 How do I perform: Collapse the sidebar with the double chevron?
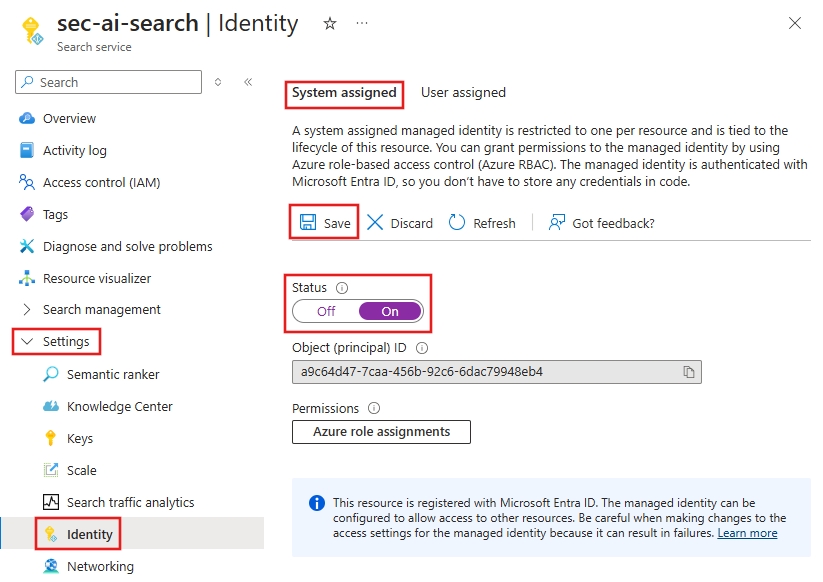click(248, 82)
